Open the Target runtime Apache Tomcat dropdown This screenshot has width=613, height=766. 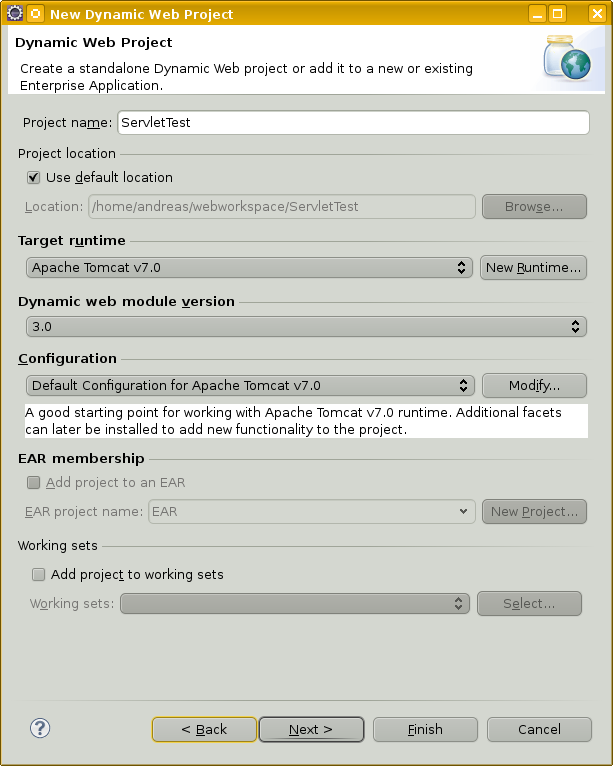click(x=249, y=268)
